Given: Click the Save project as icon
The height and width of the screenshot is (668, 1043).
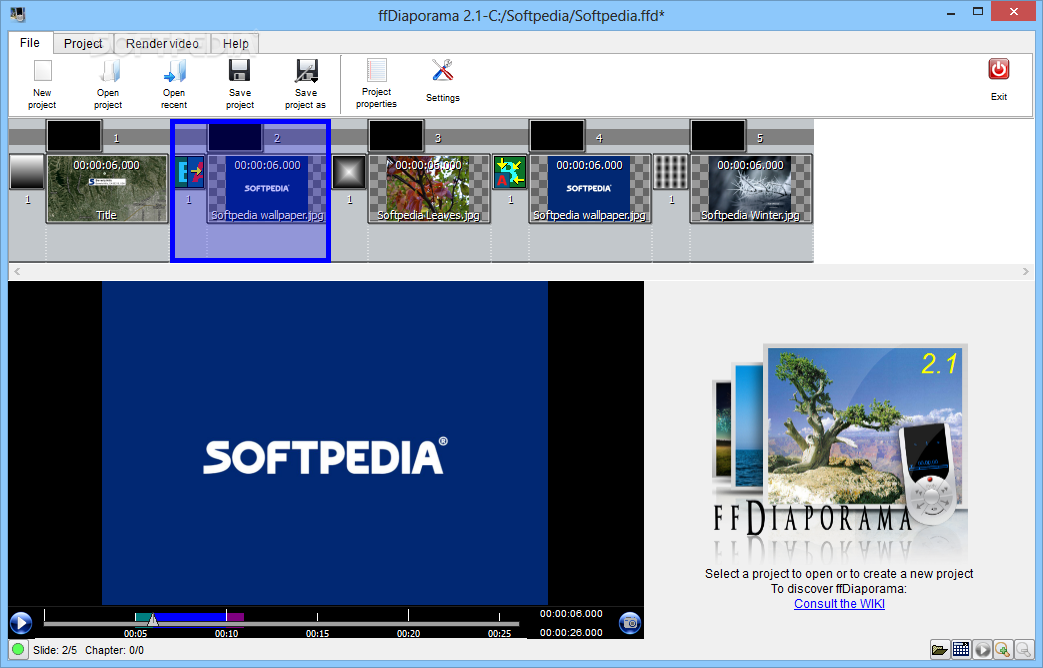Looking at the screenshot, I should click(x=306, y=71).
